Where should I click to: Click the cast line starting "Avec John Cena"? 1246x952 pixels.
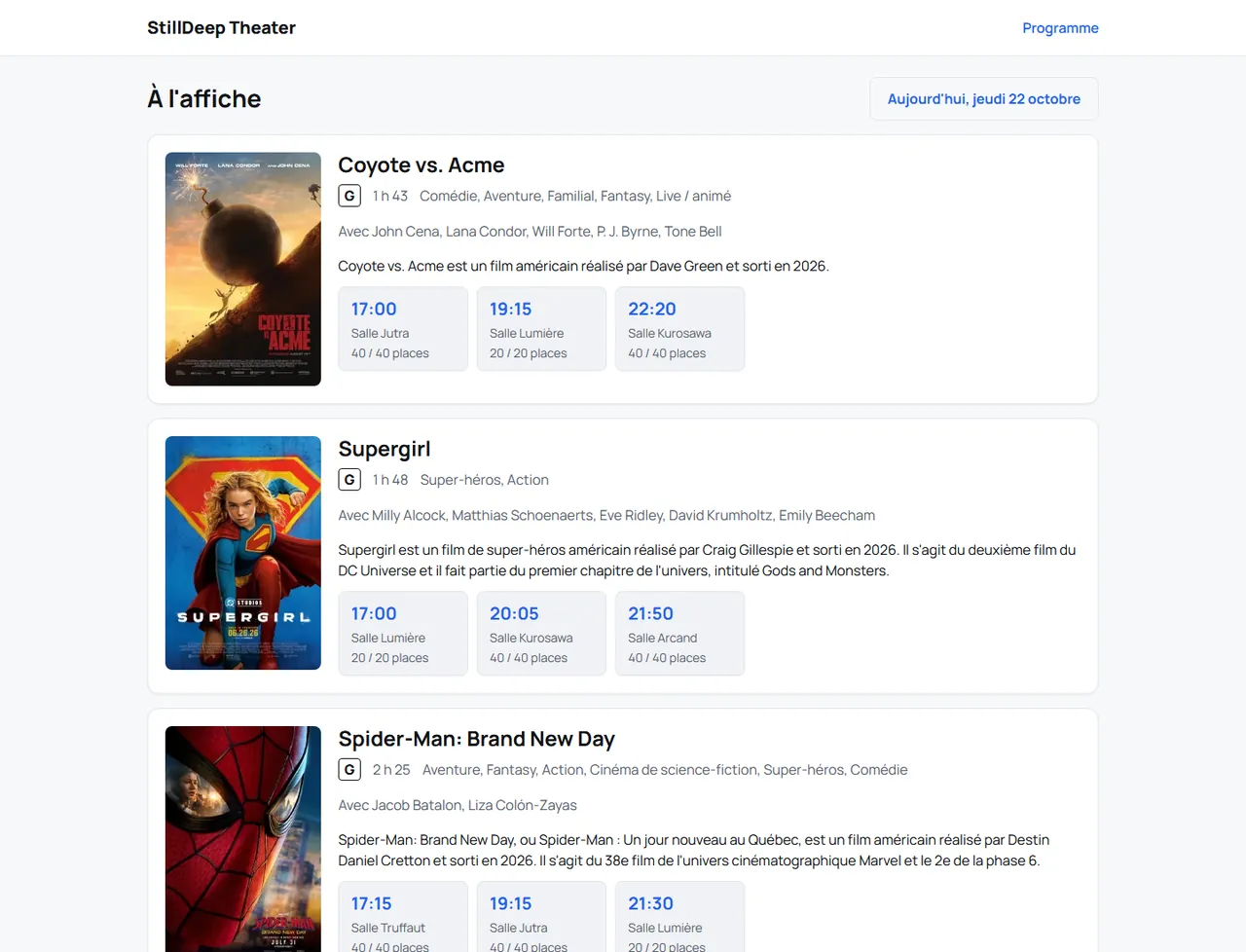click(x=530, y=231)
